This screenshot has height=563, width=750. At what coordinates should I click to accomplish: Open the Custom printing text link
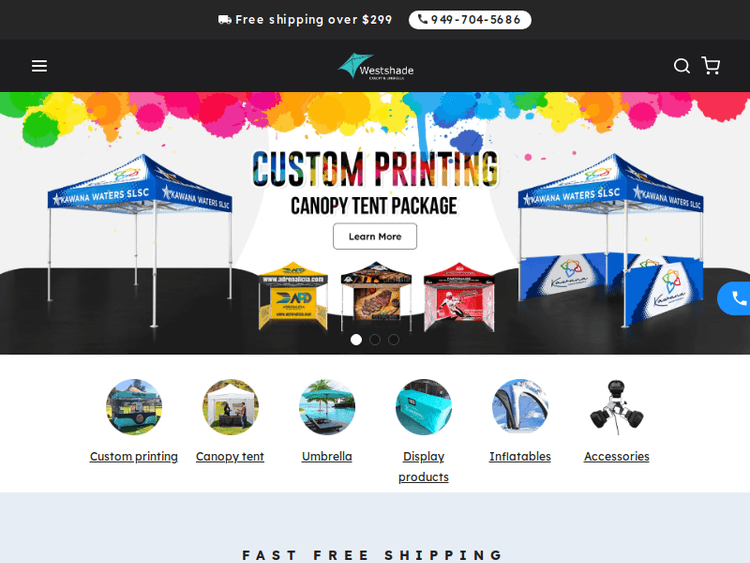(x=134, y=456)
